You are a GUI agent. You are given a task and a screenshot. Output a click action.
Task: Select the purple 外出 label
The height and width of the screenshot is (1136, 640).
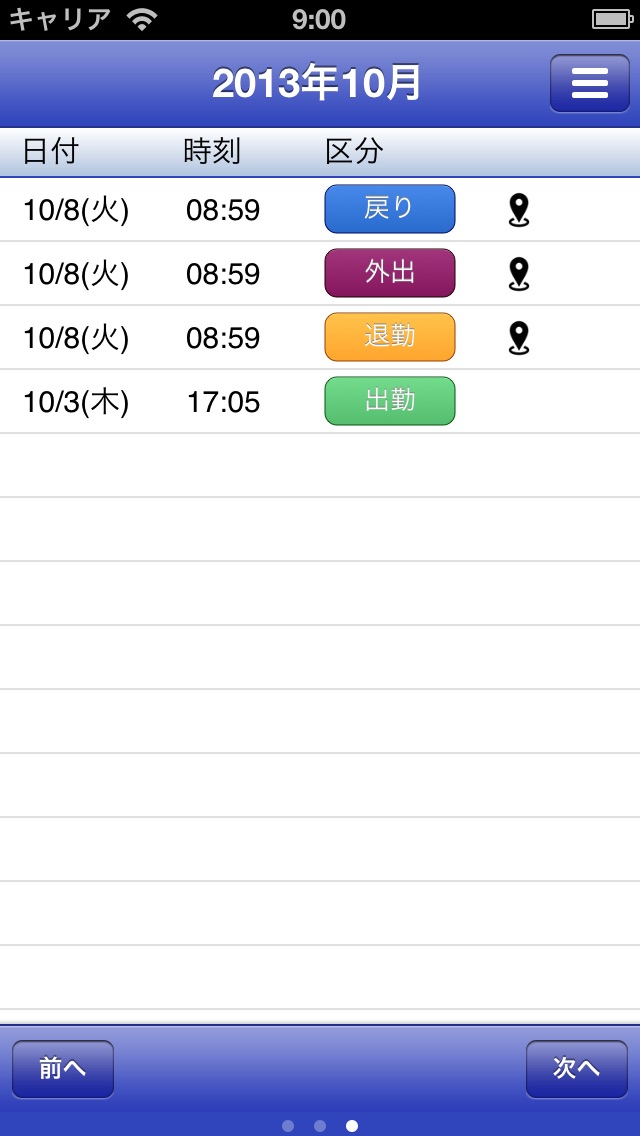[x=390, y=273]
